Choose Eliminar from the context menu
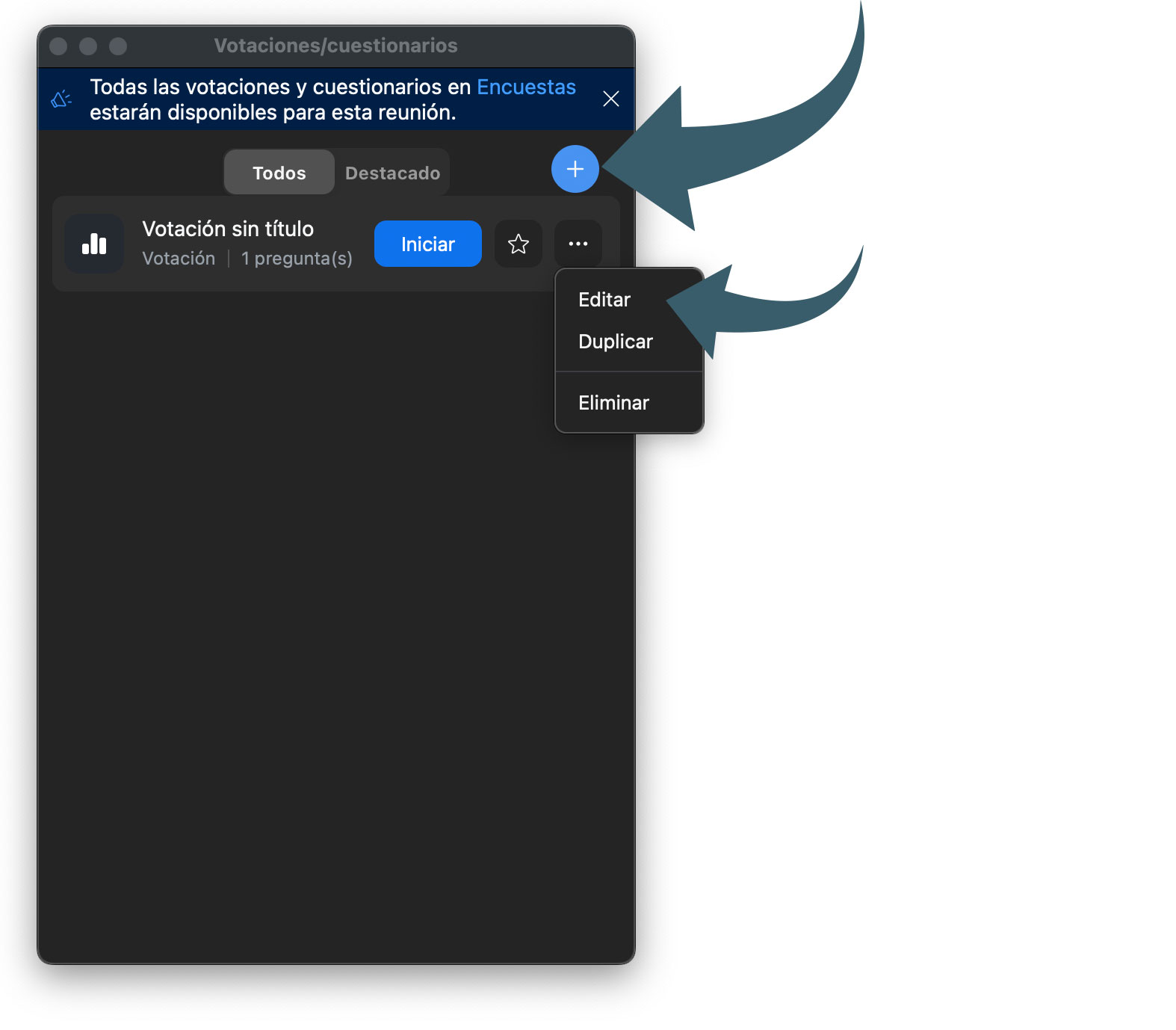This screenshot has width=1176, height=1030. (x=613, y=403)
